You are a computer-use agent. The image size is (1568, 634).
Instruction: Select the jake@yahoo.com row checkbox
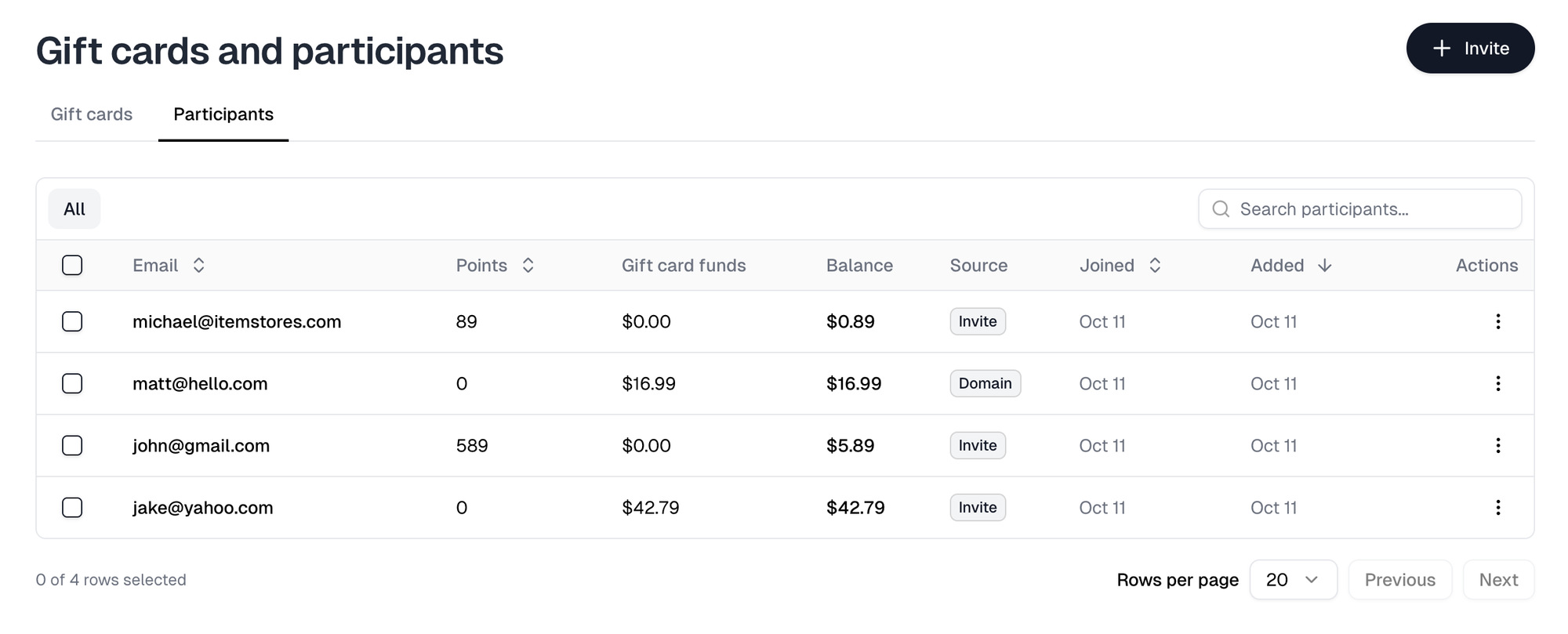click(x=72, y=507)
